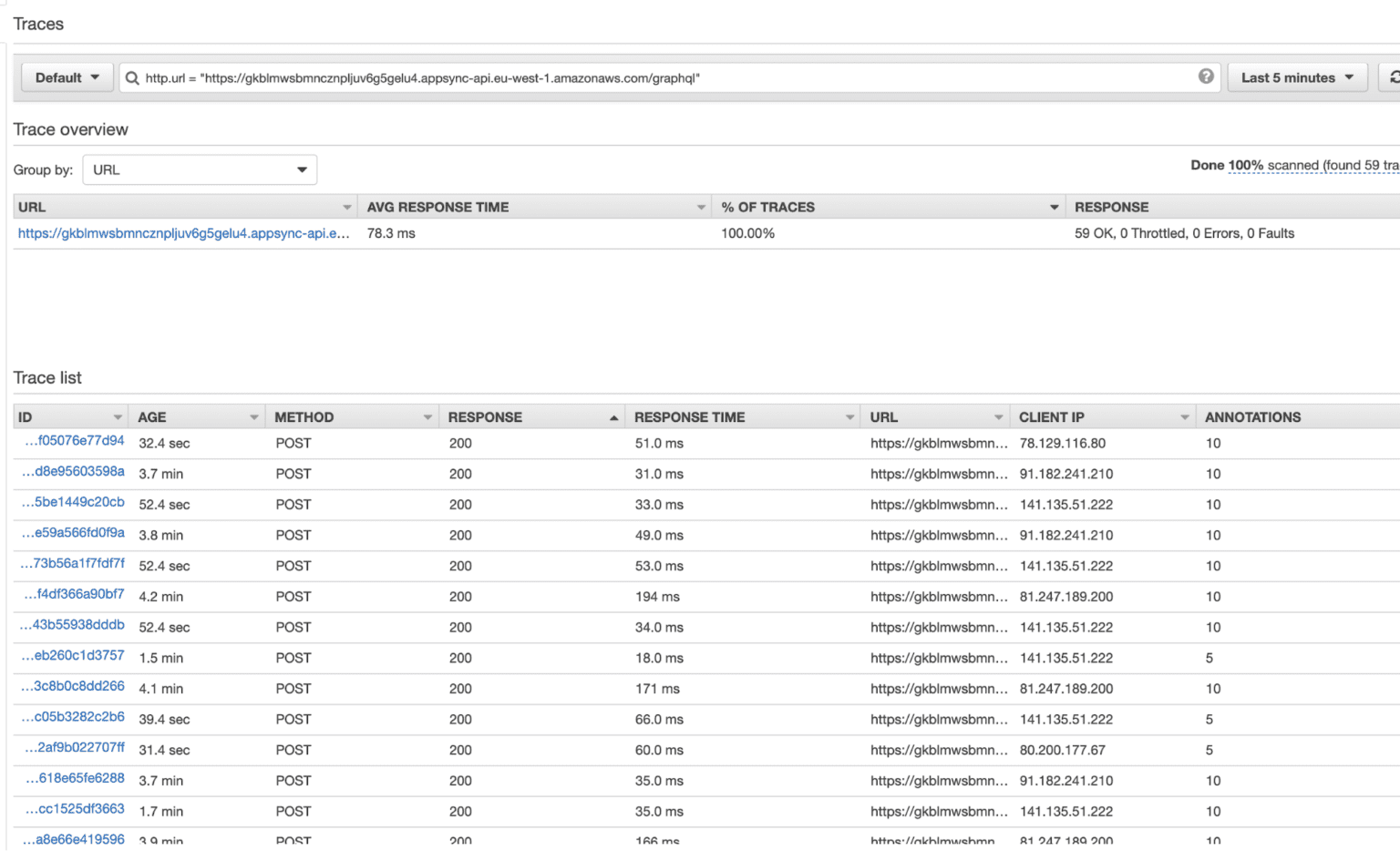Open the Default filter group dropdown
The width and height of the screenshot is (1400, 851).
click(x=66, y=77)
